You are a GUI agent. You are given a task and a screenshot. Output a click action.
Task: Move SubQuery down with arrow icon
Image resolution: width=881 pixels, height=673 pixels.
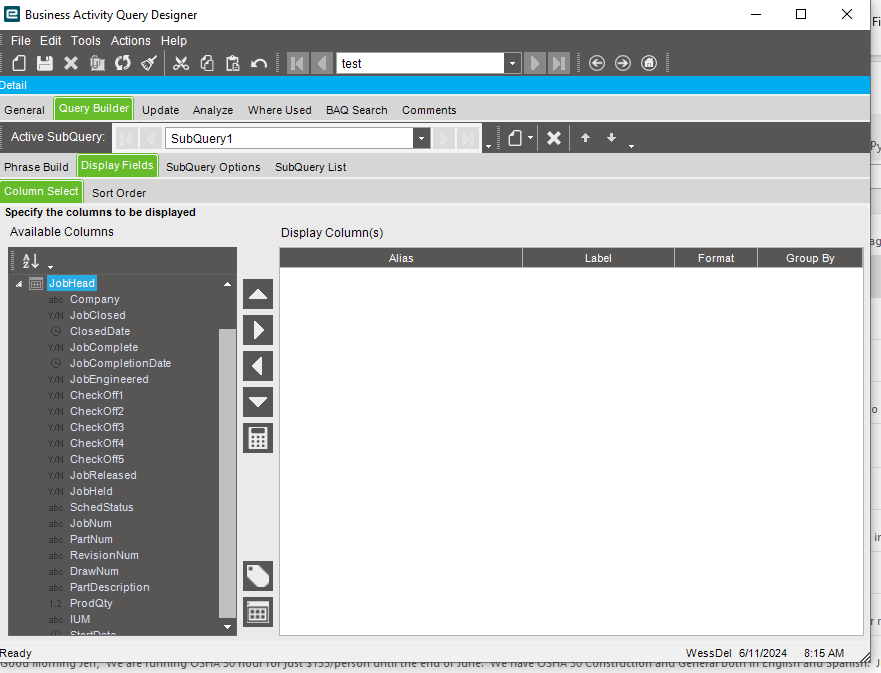pos(611,138)
